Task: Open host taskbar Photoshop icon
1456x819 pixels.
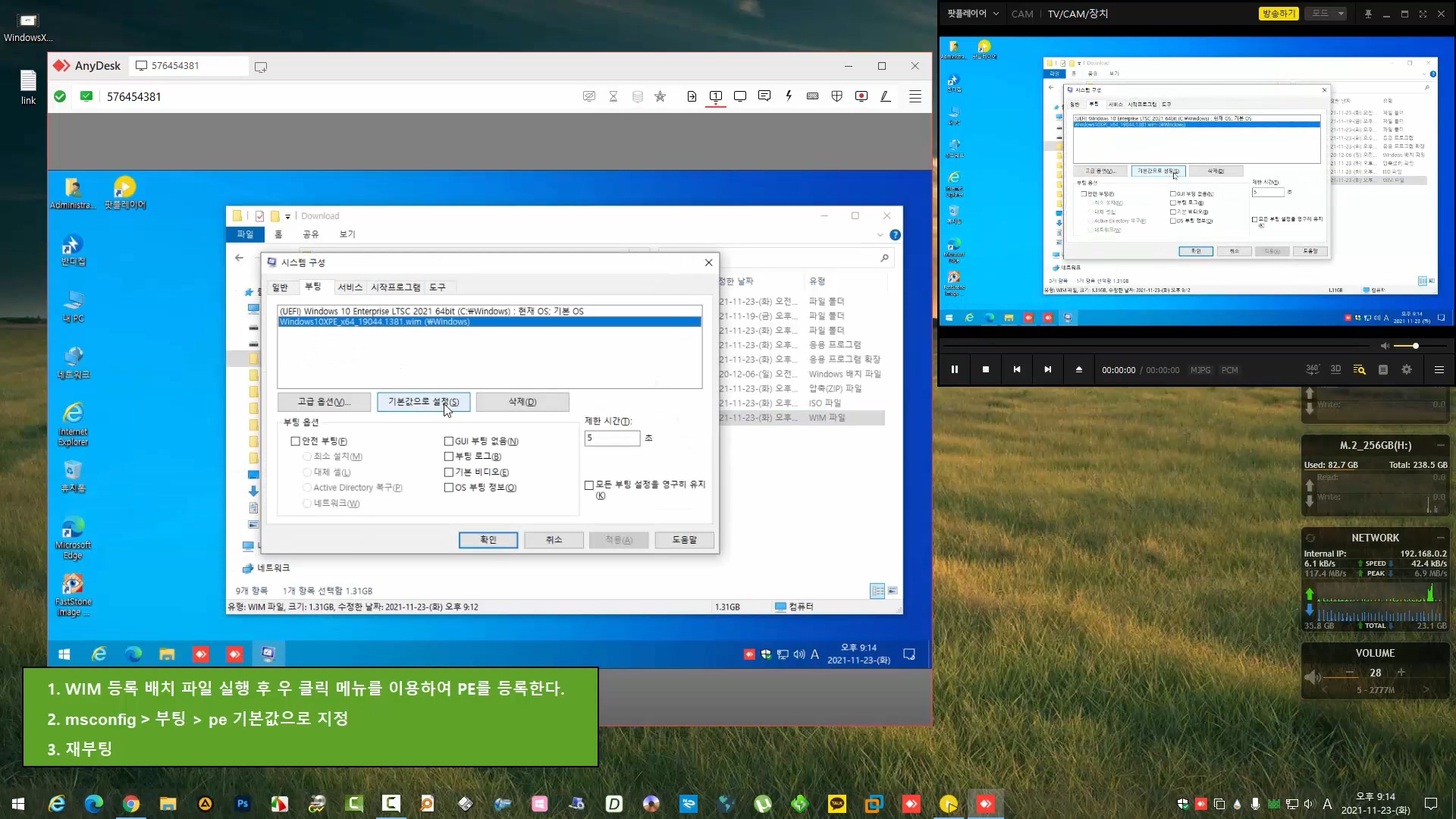Action: point(243,804)
